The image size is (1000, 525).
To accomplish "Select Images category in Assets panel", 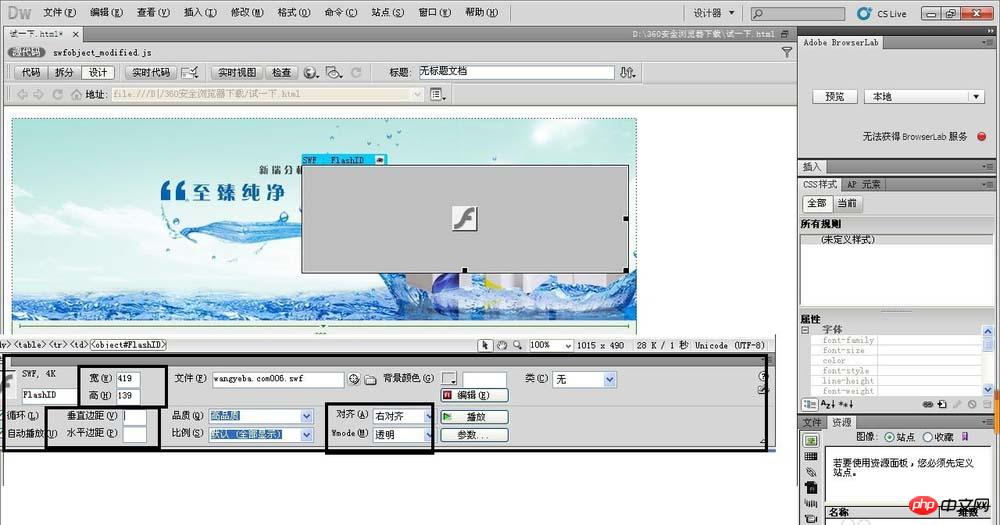I will pos(811,441).
